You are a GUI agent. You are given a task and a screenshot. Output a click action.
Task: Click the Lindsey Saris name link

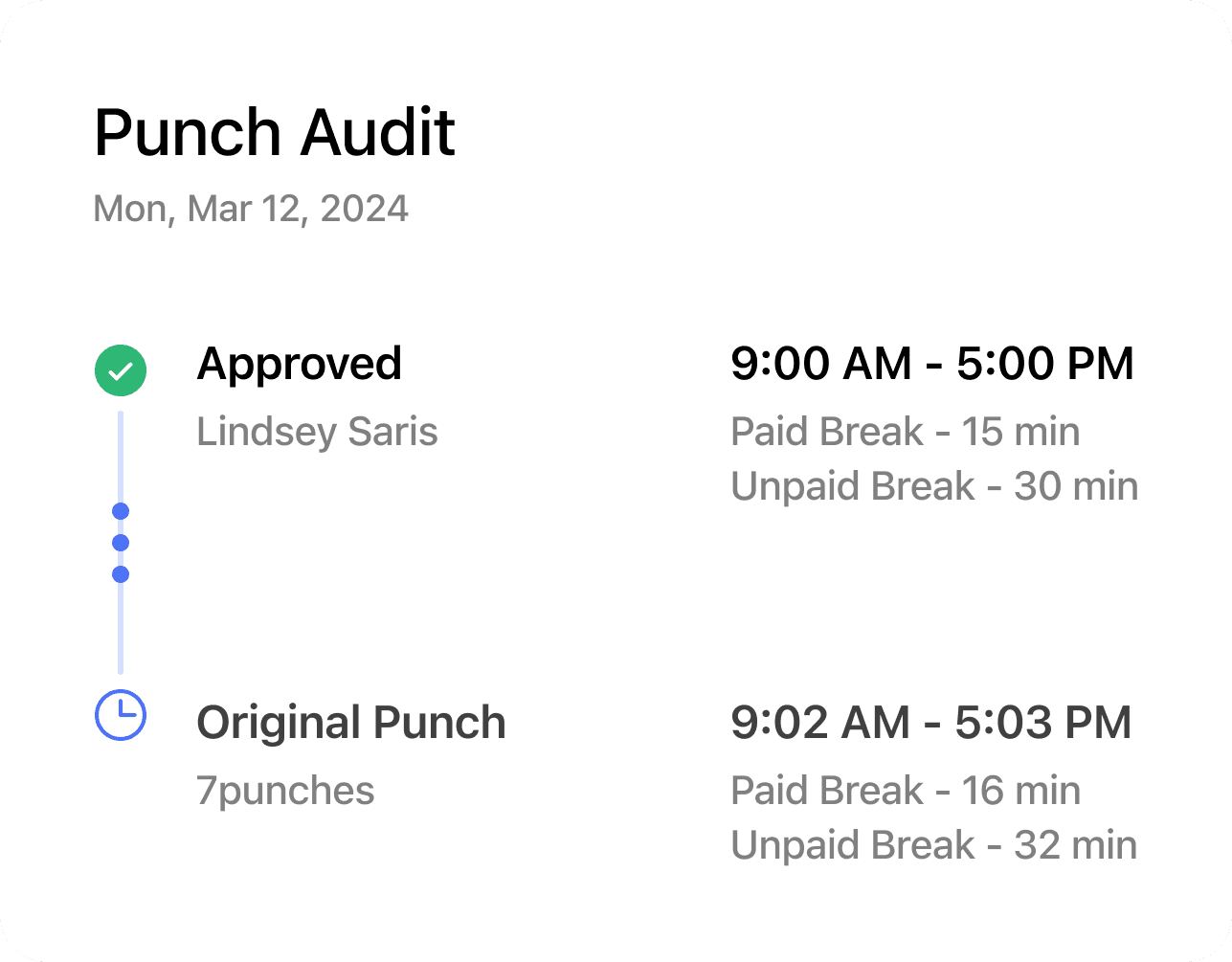pos(317,432)
